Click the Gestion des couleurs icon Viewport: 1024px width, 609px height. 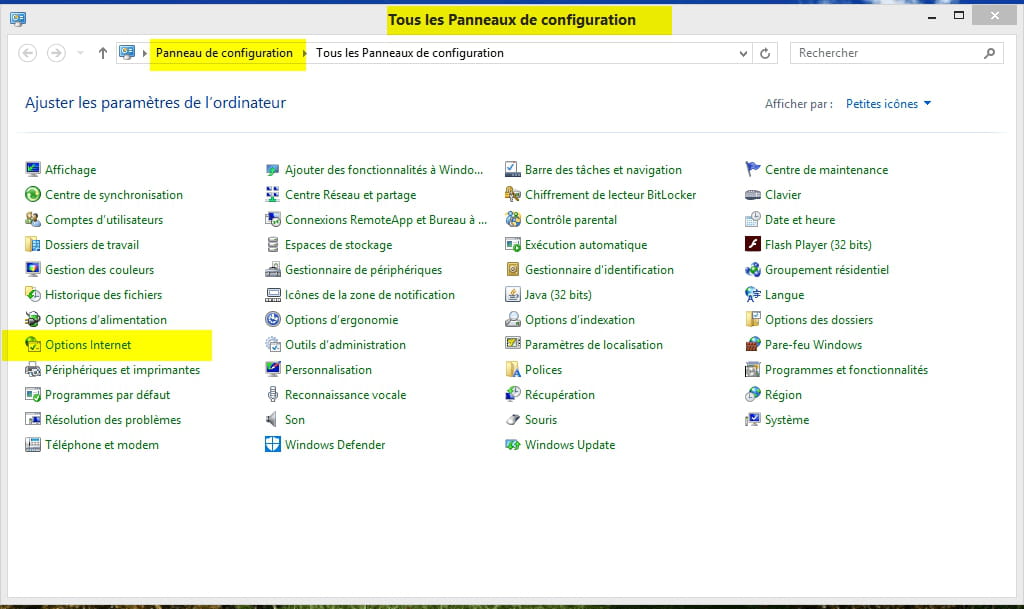[x=33, y=270]
